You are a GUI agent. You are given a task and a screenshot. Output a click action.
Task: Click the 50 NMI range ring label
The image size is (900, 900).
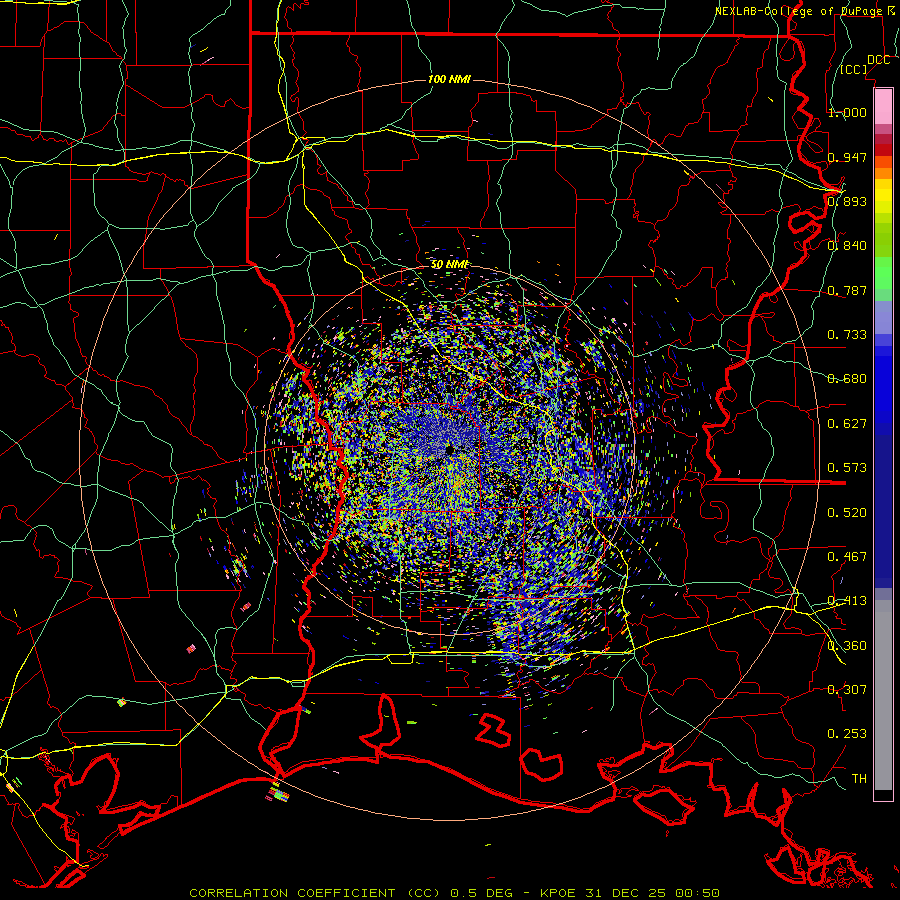pyautogui.click(x=450, y=265)
